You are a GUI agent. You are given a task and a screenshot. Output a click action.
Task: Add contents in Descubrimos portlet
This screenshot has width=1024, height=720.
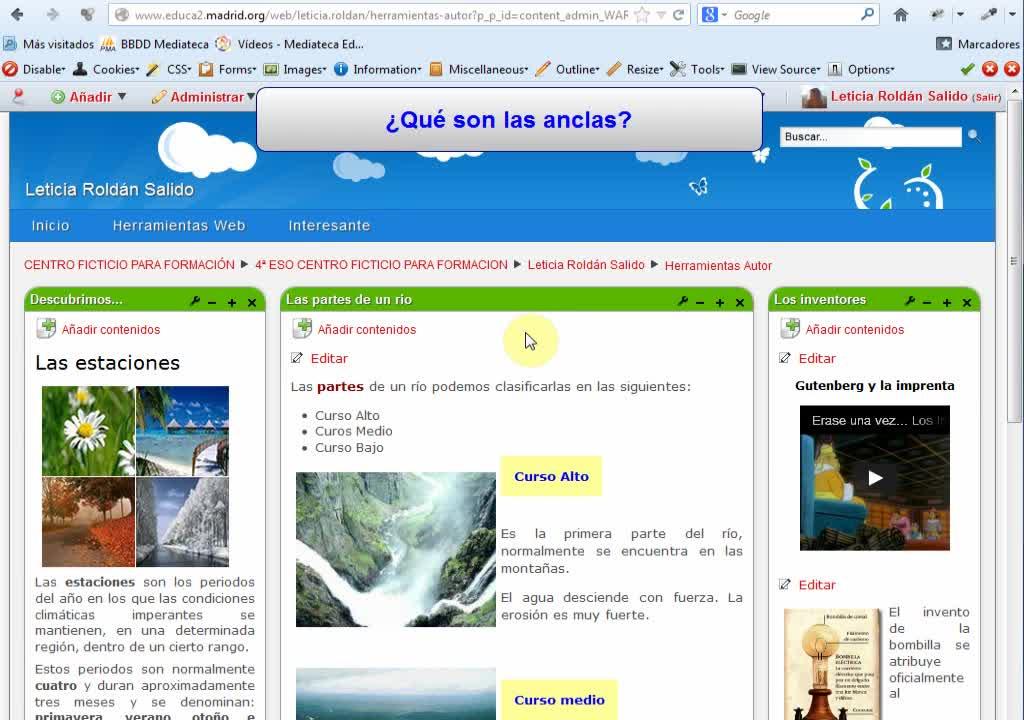[99, 329]
